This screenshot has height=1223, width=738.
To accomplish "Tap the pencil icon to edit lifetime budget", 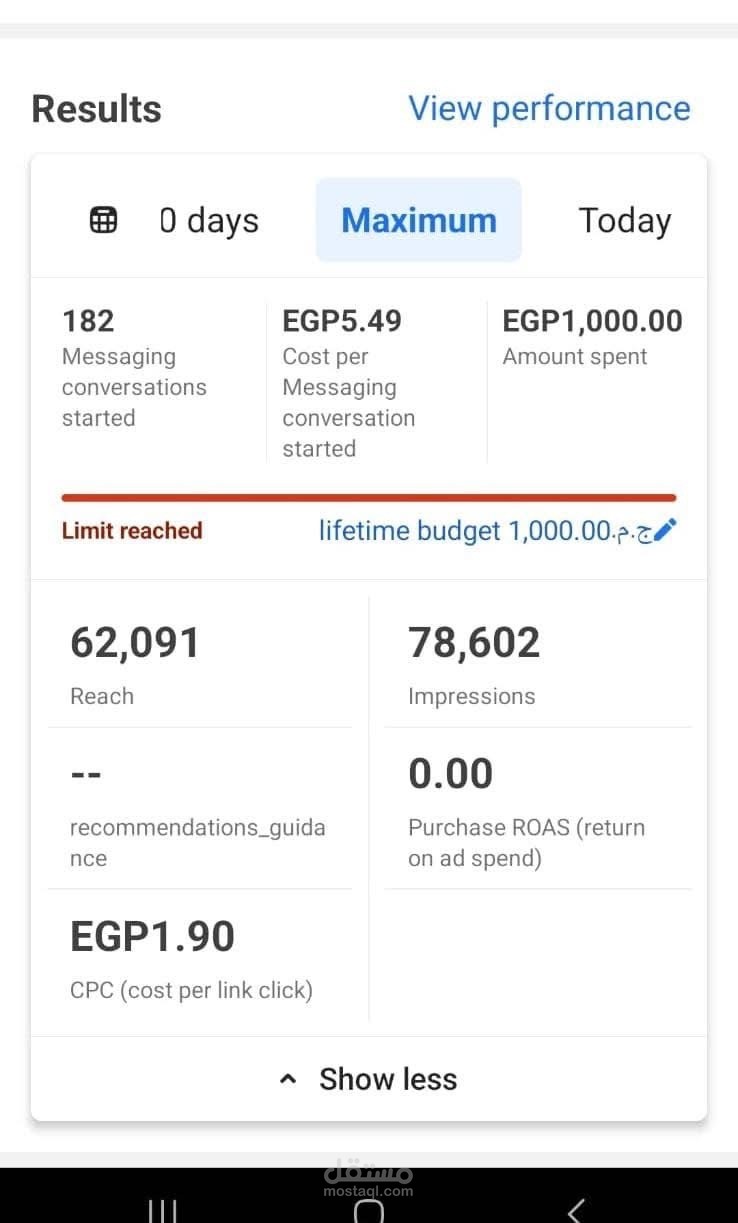I will tap(668, 530).
